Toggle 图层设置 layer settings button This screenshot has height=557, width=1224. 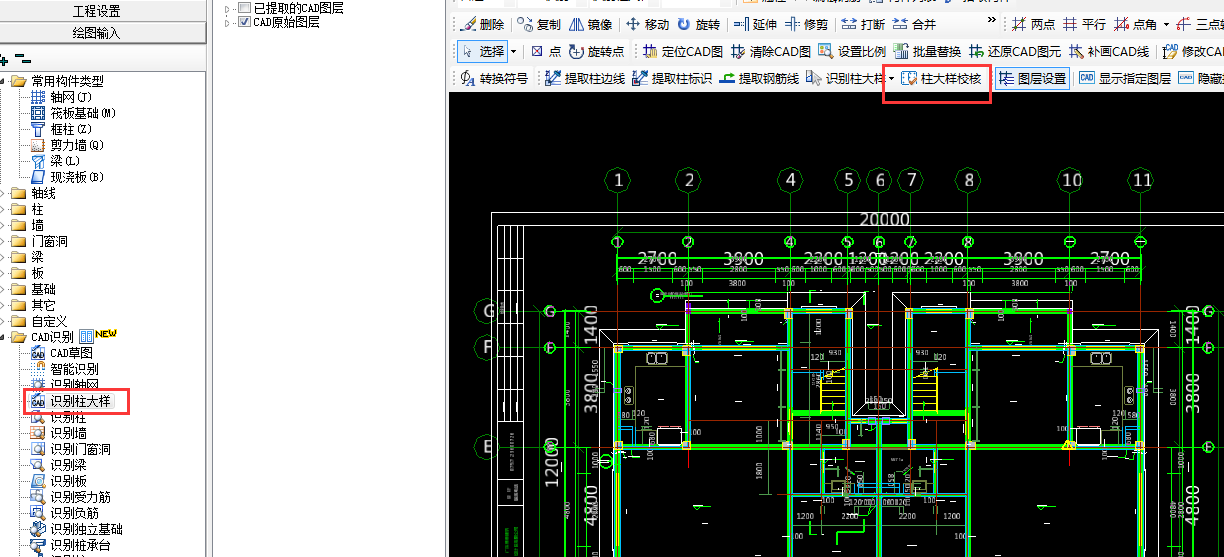1033,78
